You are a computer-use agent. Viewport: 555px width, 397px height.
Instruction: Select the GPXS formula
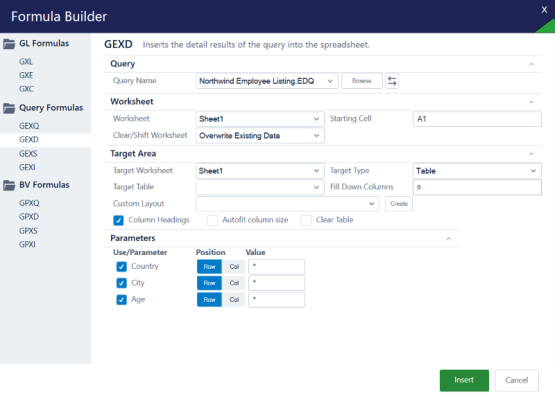tap(28, 231)
